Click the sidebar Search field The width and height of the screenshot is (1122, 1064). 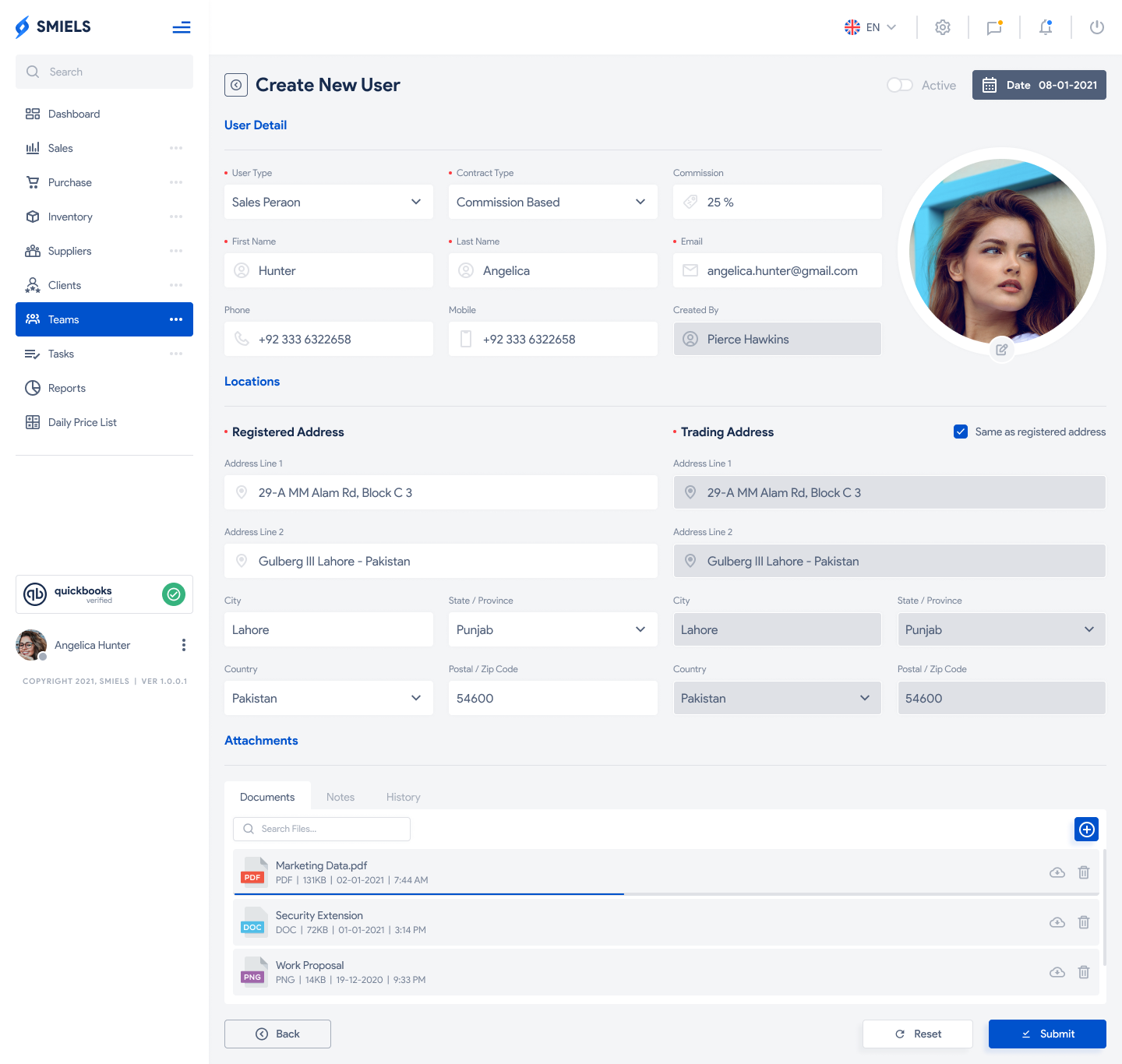pyautogui.click(x=104, y=72)
